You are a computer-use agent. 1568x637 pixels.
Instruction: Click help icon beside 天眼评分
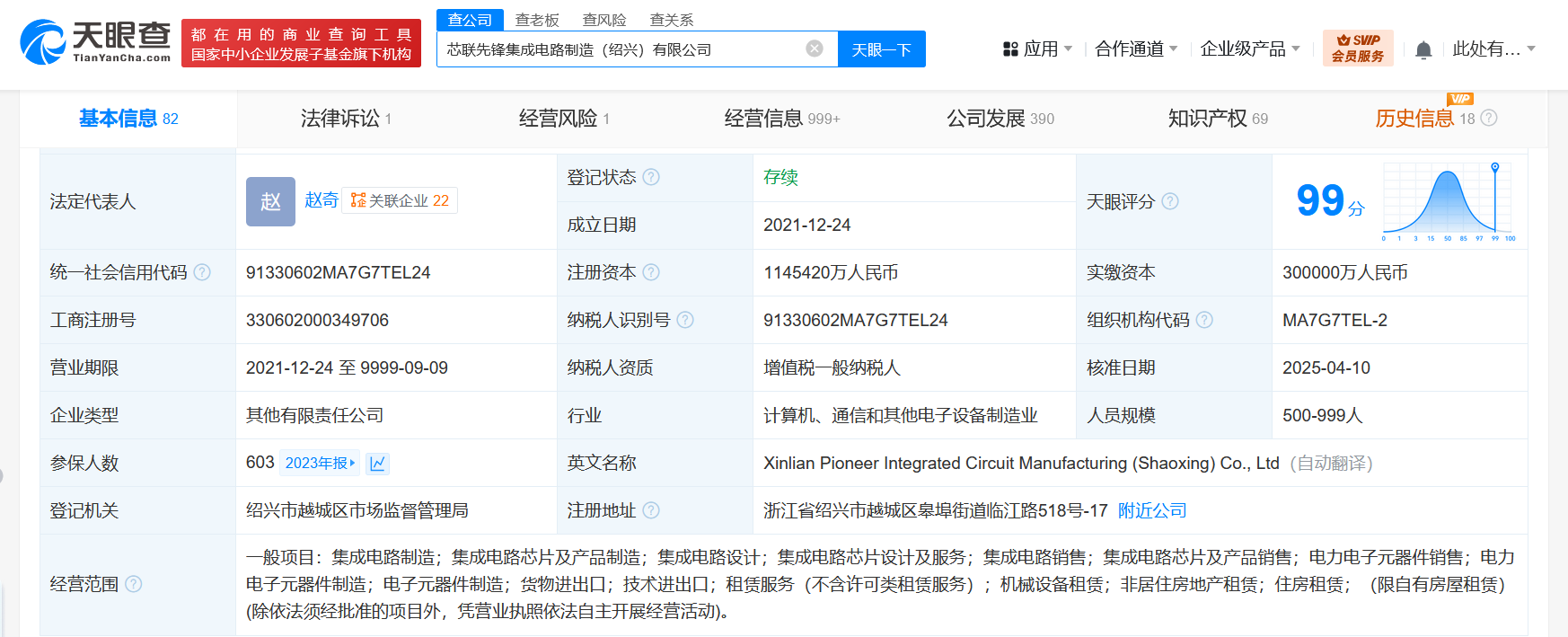1170,201
